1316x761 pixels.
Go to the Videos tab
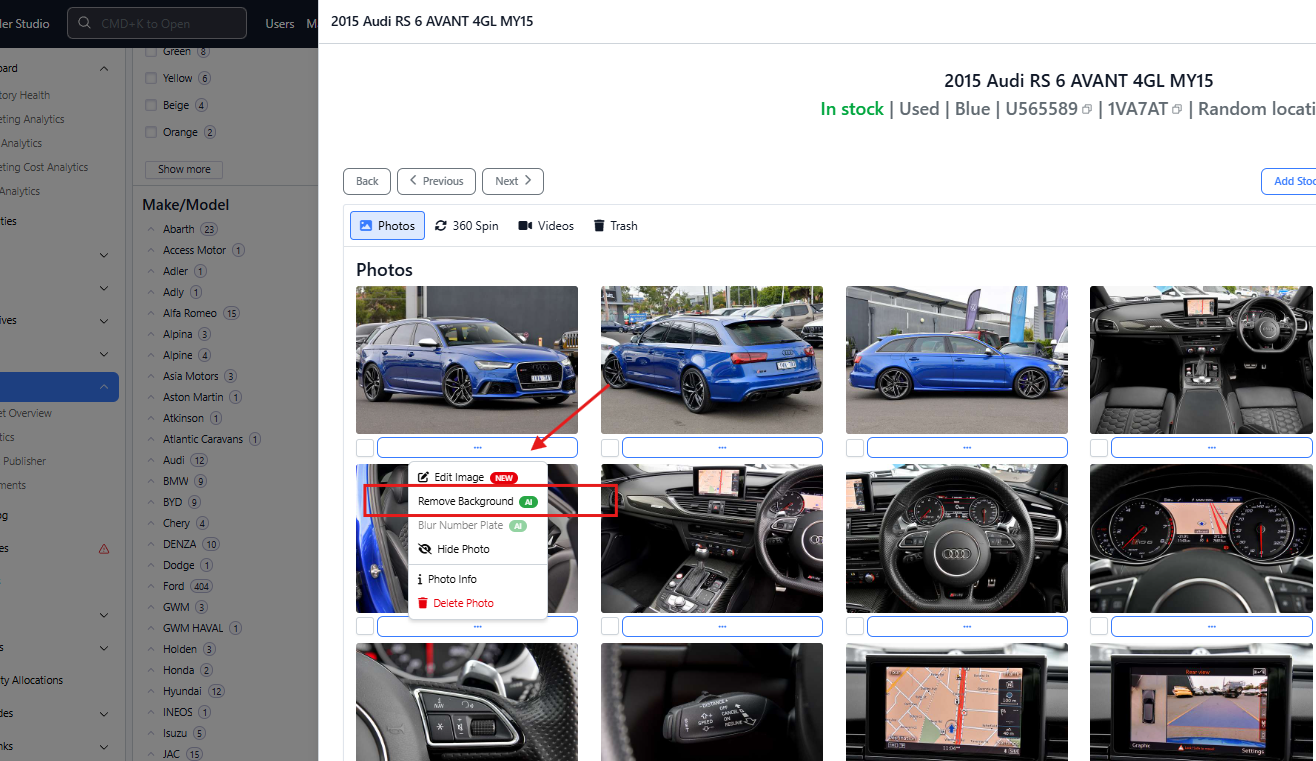point(546,226)
